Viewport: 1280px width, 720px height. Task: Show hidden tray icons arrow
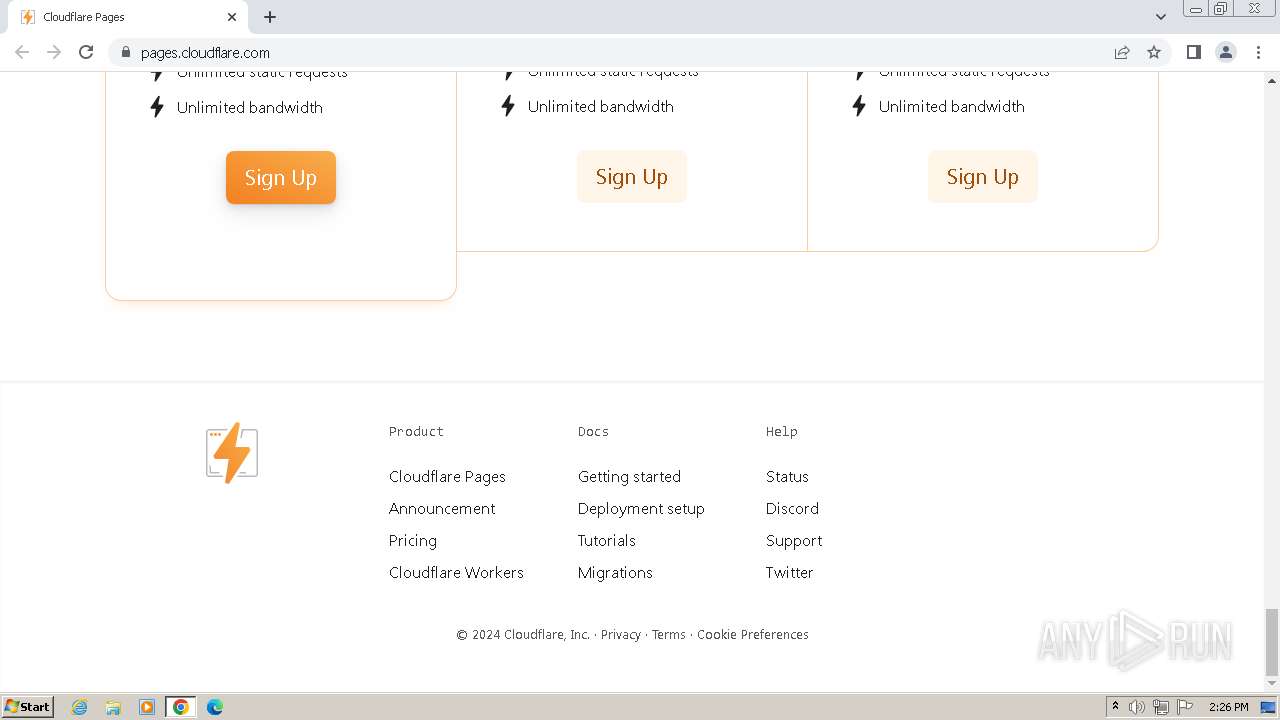click(x=1115, y=707)
